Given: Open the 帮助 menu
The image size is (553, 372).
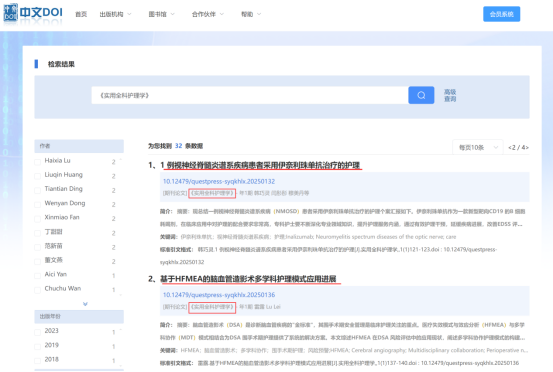Looking at the screenshot, I should click(x=247, y=14).
